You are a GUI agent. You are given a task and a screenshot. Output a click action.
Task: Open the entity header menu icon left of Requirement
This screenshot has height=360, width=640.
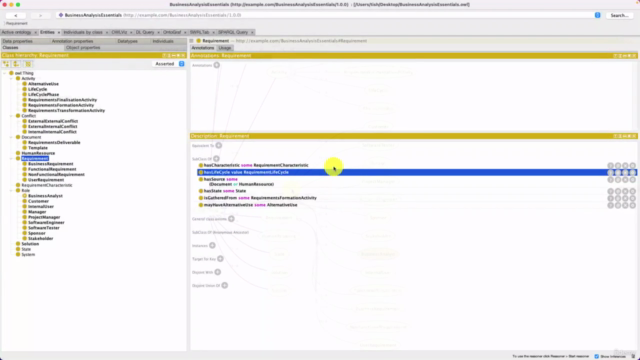coord(191,41)
